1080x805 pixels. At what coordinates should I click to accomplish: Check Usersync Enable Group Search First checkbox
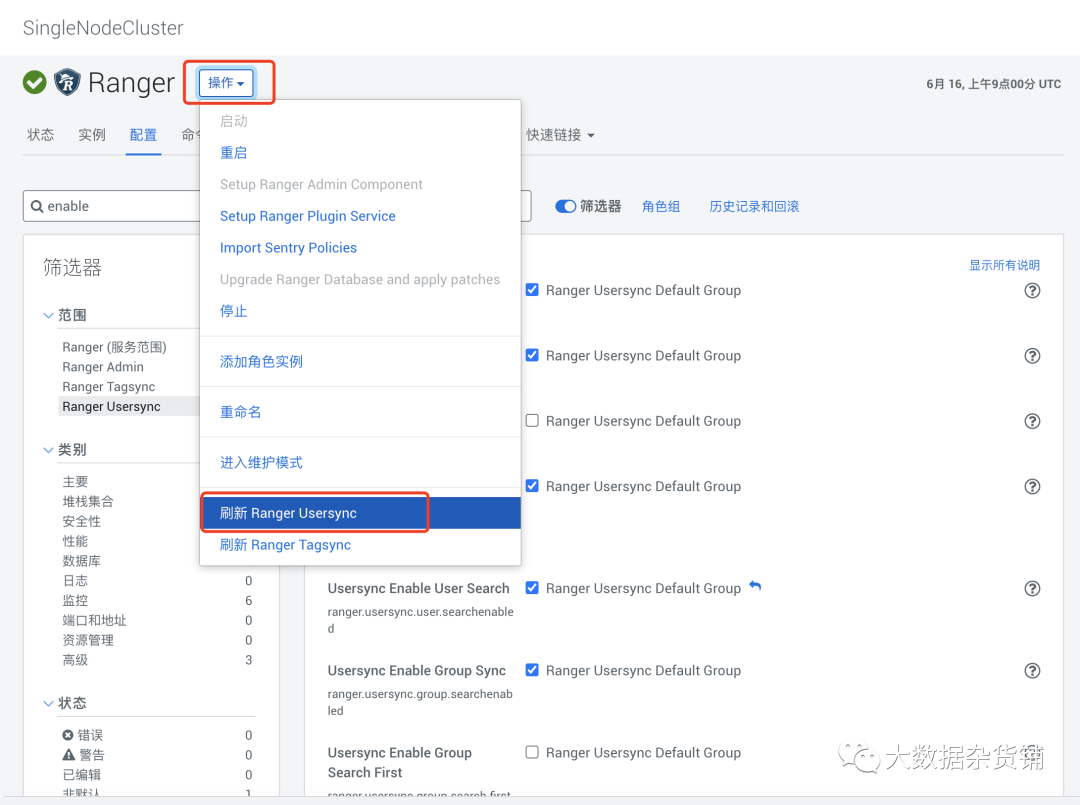click(532, 752)
